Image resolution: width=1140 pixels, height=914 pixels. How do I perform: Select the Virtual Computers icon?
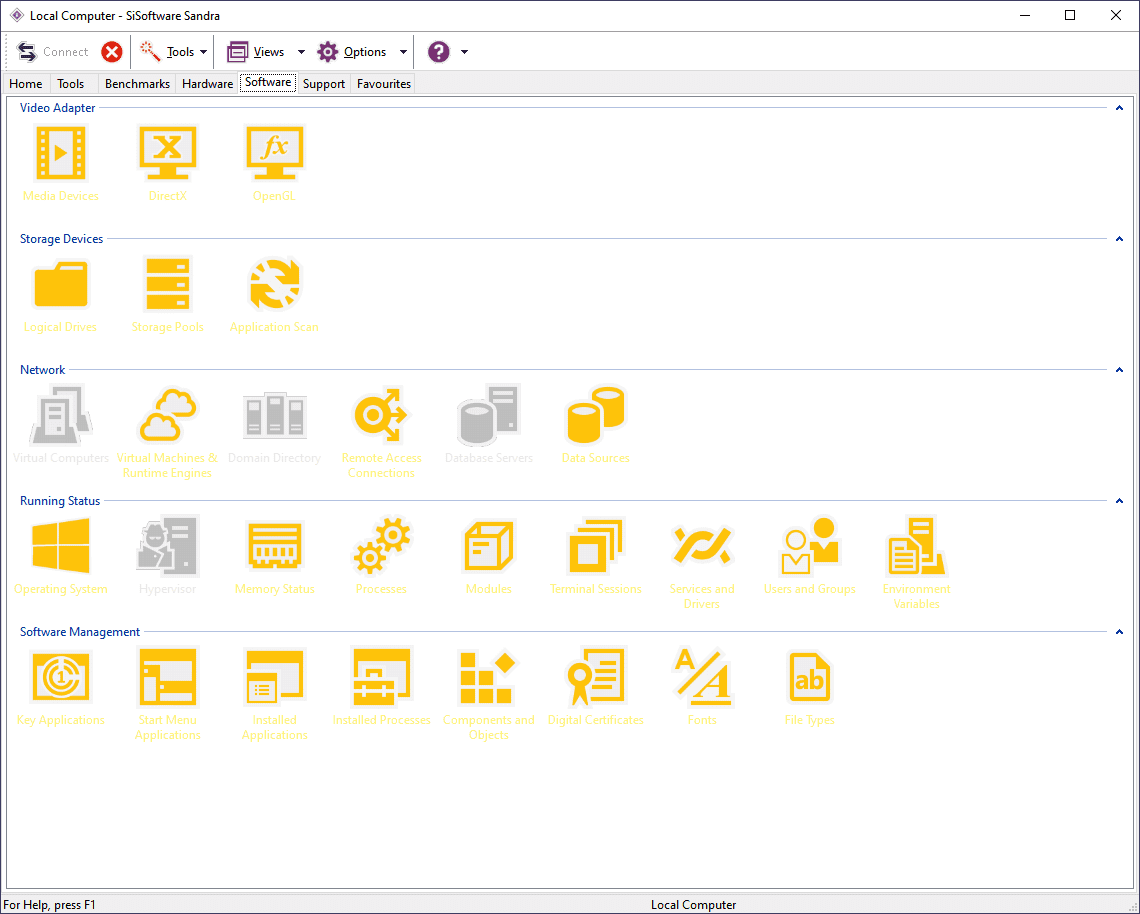[x=60, y=414]
